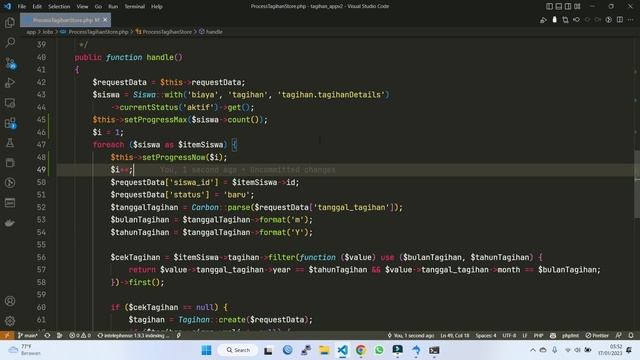Open the Terminal menu

click(x=134, y=6)
